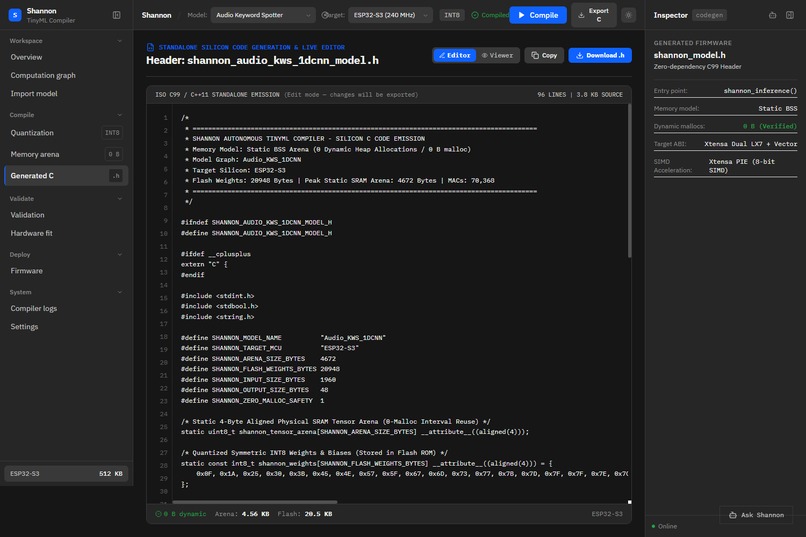Open the Model dropdown Audio Keyword Spotter
This screenshot has width=806, height=537.
(x=263, y=15)
